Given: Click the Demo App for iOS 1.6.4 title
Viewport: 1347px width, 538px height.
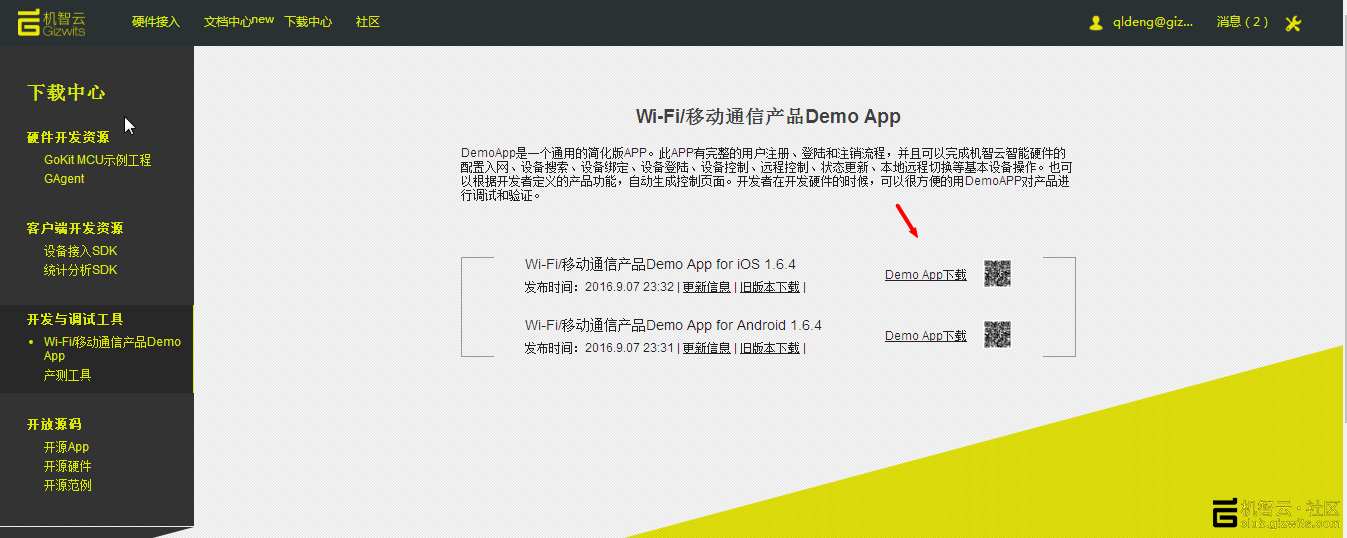Looking at the screenshot, I should (660, 264).
